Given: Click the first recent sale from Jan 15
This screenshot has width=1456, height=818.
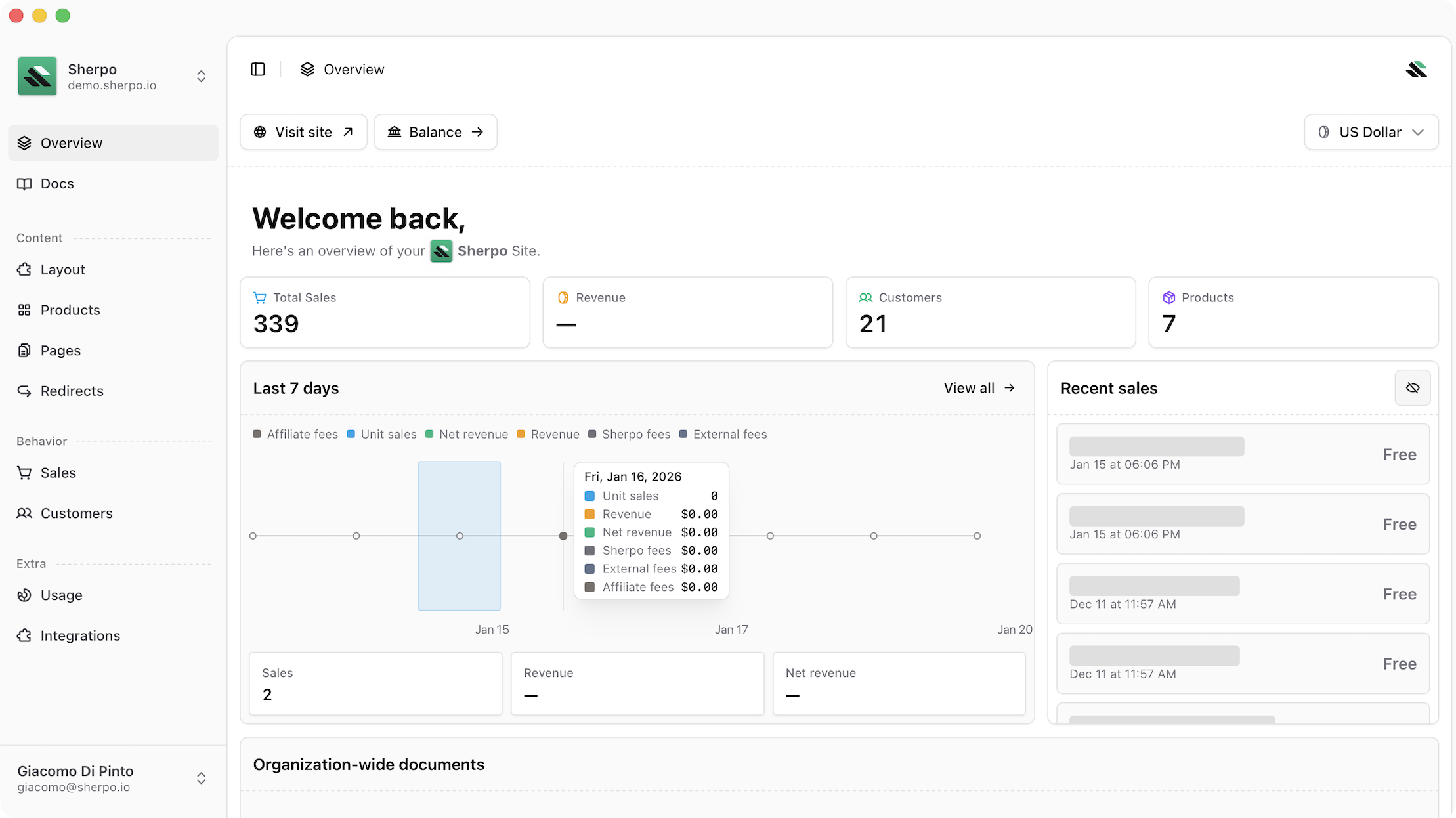Looking at the screenshot, I should (1242, 454).
